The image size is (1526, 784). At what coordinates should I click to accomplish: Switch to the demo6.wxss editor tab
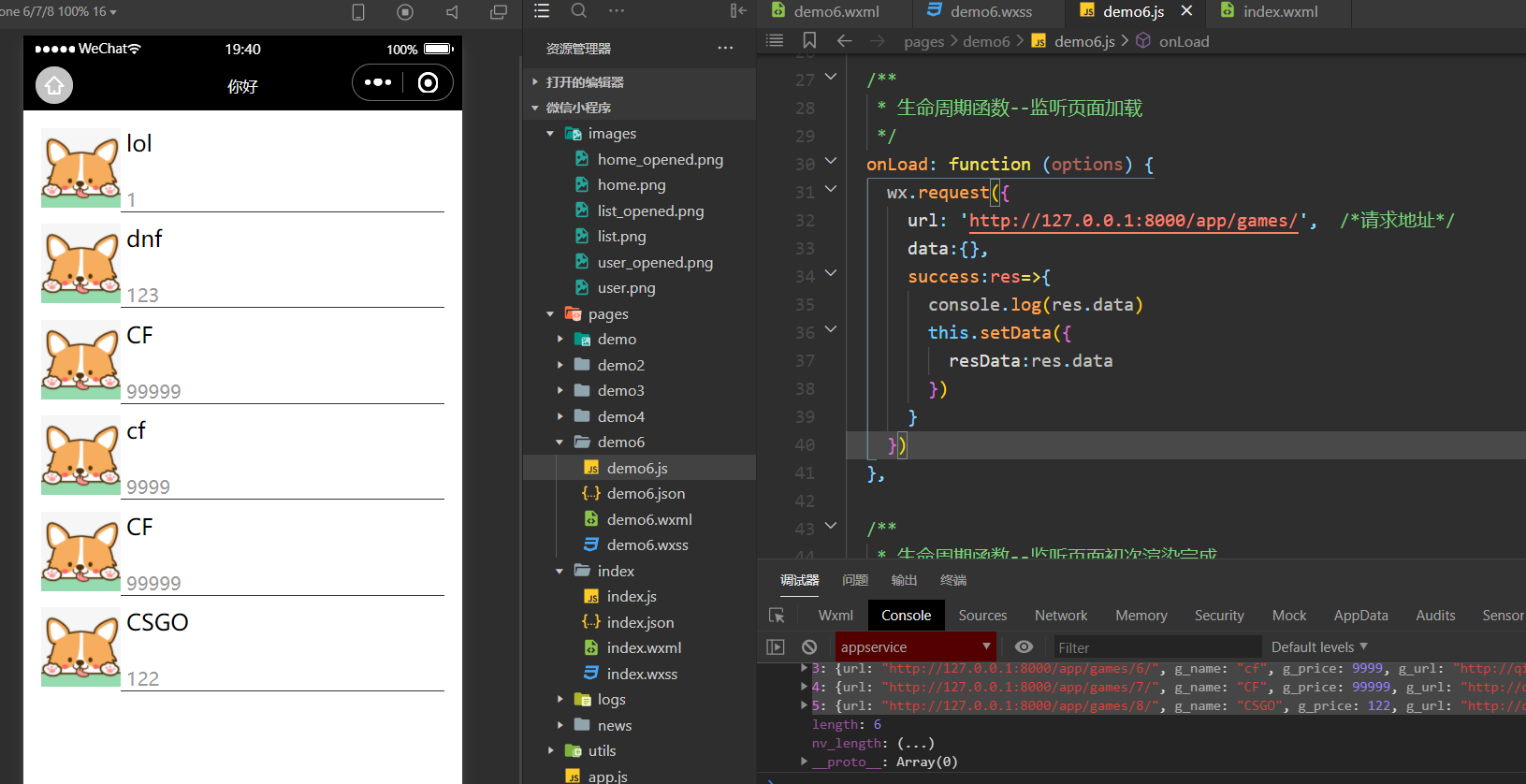coord(990,11)
